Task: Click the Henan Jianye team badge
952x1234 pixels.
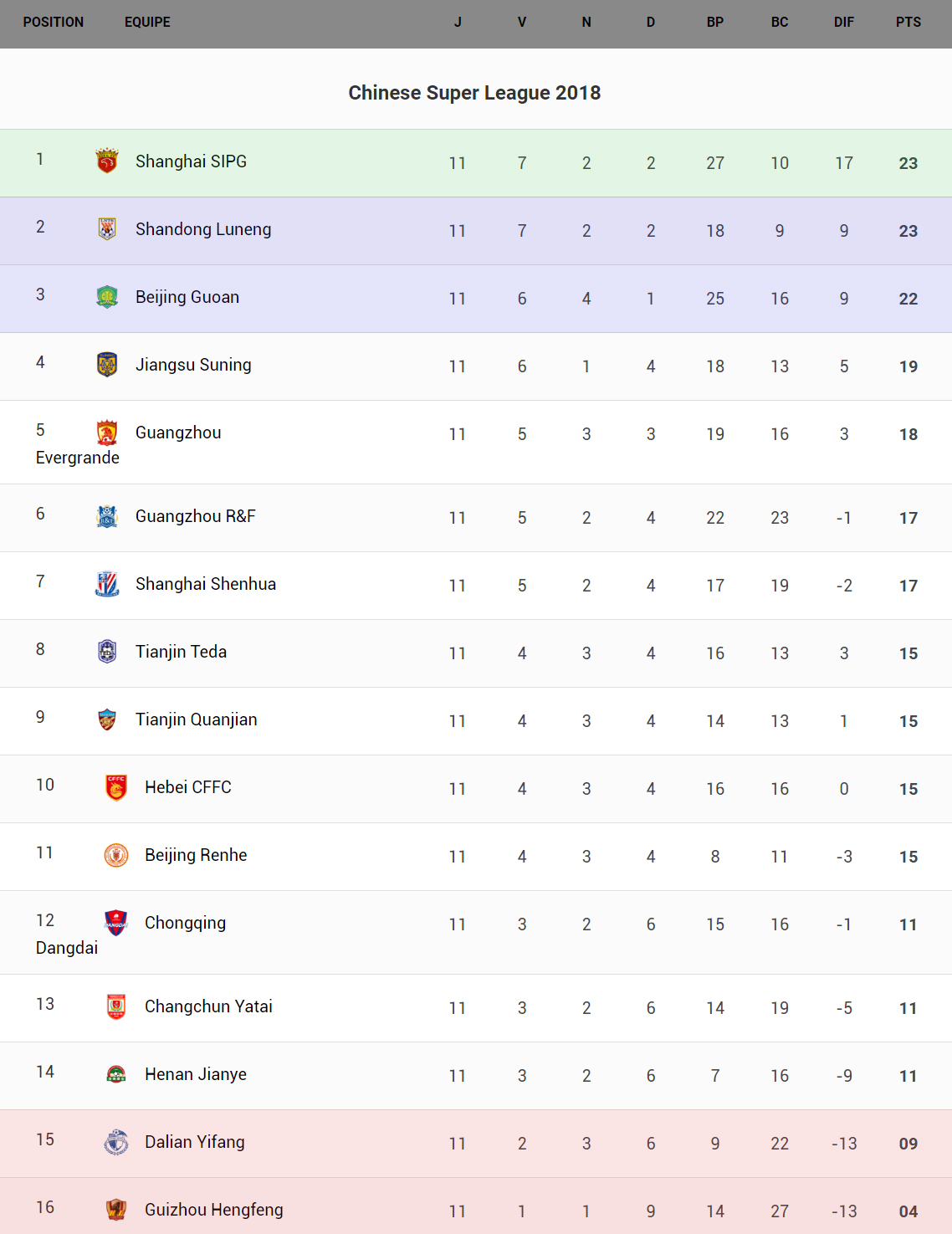Action: [x=116, y=1074]
